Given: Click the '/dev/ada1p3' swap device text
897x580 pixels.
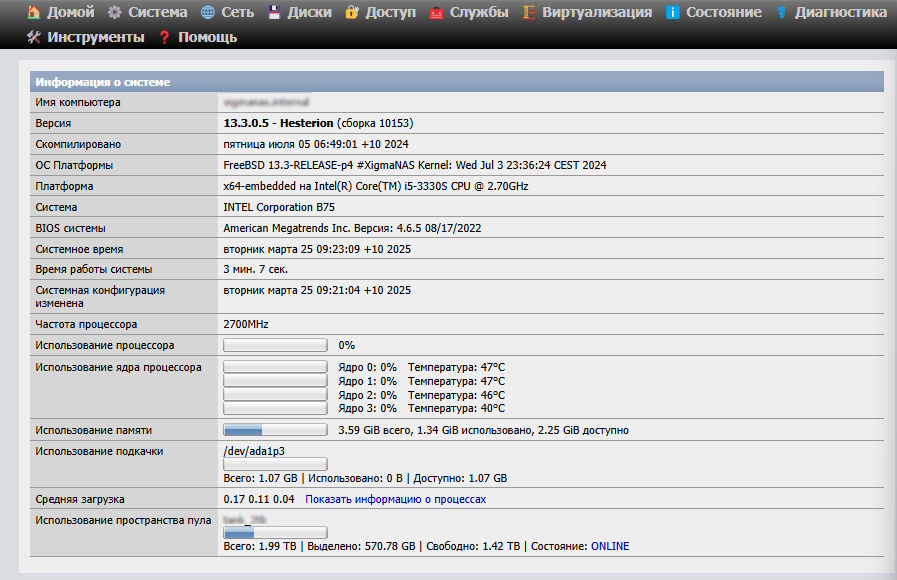Looking at the screenshot, I should coord(254,451).
